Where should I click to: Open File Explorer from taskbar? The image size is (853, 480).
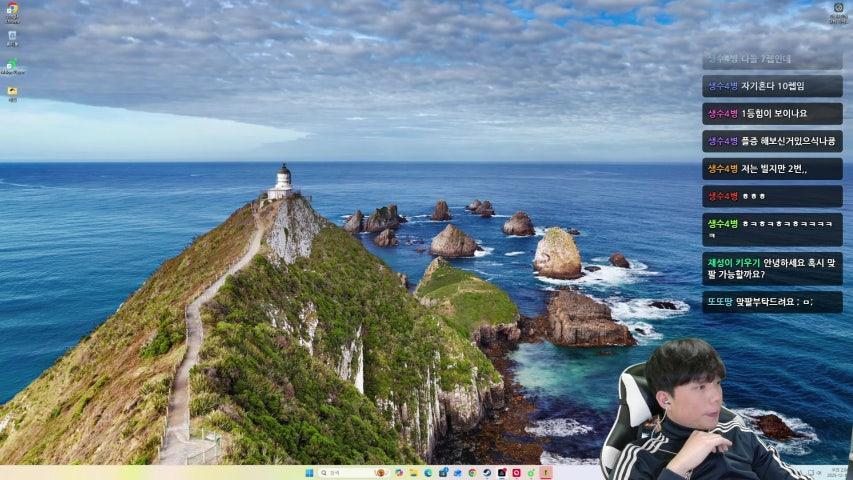413,473
